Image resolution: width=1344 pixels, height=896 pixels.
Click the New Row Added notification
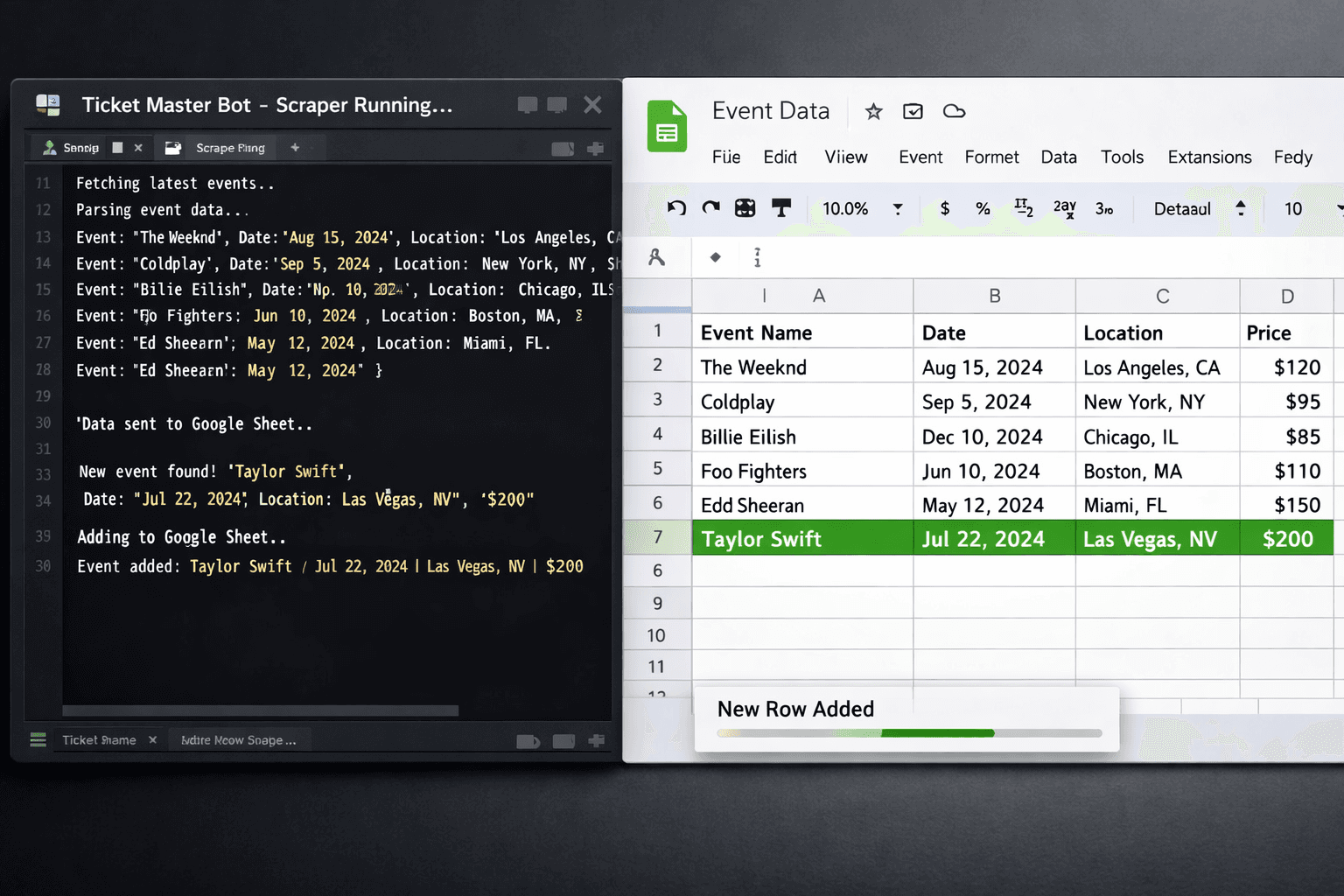click(795, 709)
